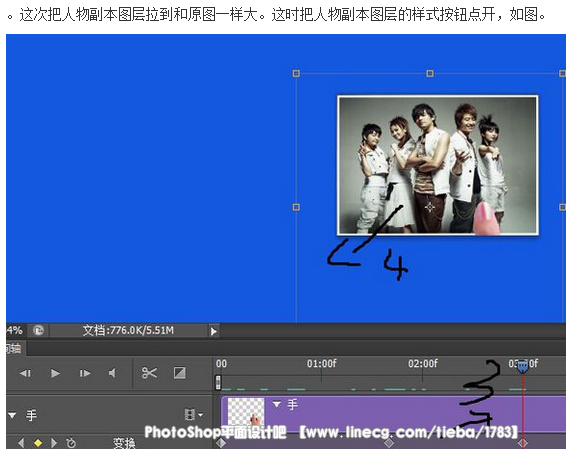Click the transform center reference point
This screenshot has height=449, width=568.
430,207
